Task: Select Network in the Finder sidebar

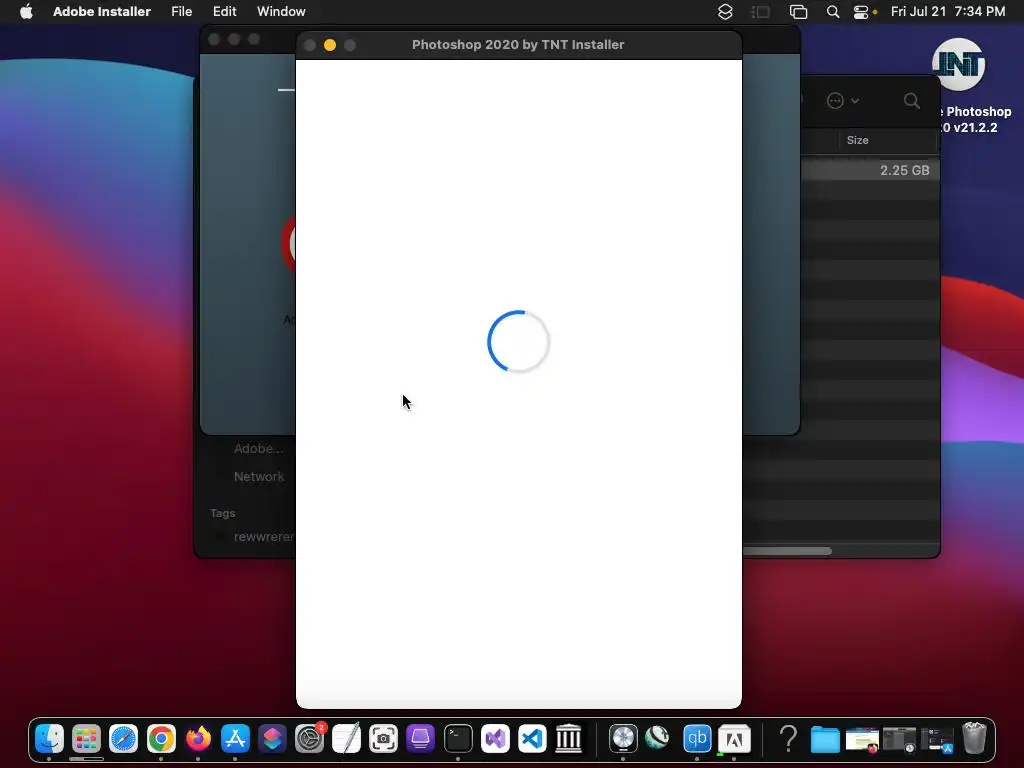Action: click(259, 477)
